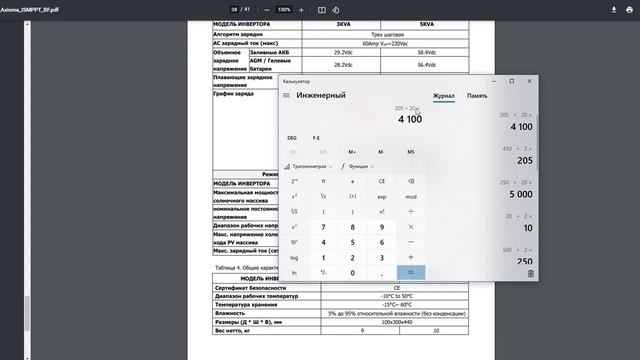Click the log key

click(294, 258)
